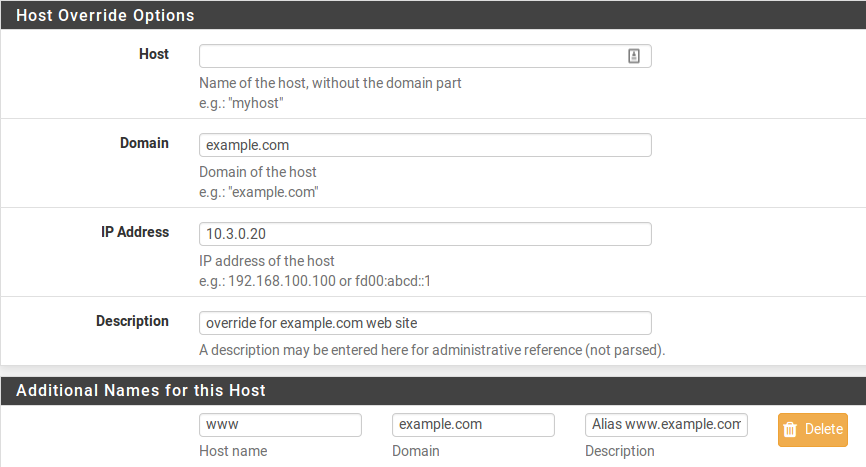Click the trash icon on Delete button
This screenshot has width=866, height=467.
click(790, 430)
